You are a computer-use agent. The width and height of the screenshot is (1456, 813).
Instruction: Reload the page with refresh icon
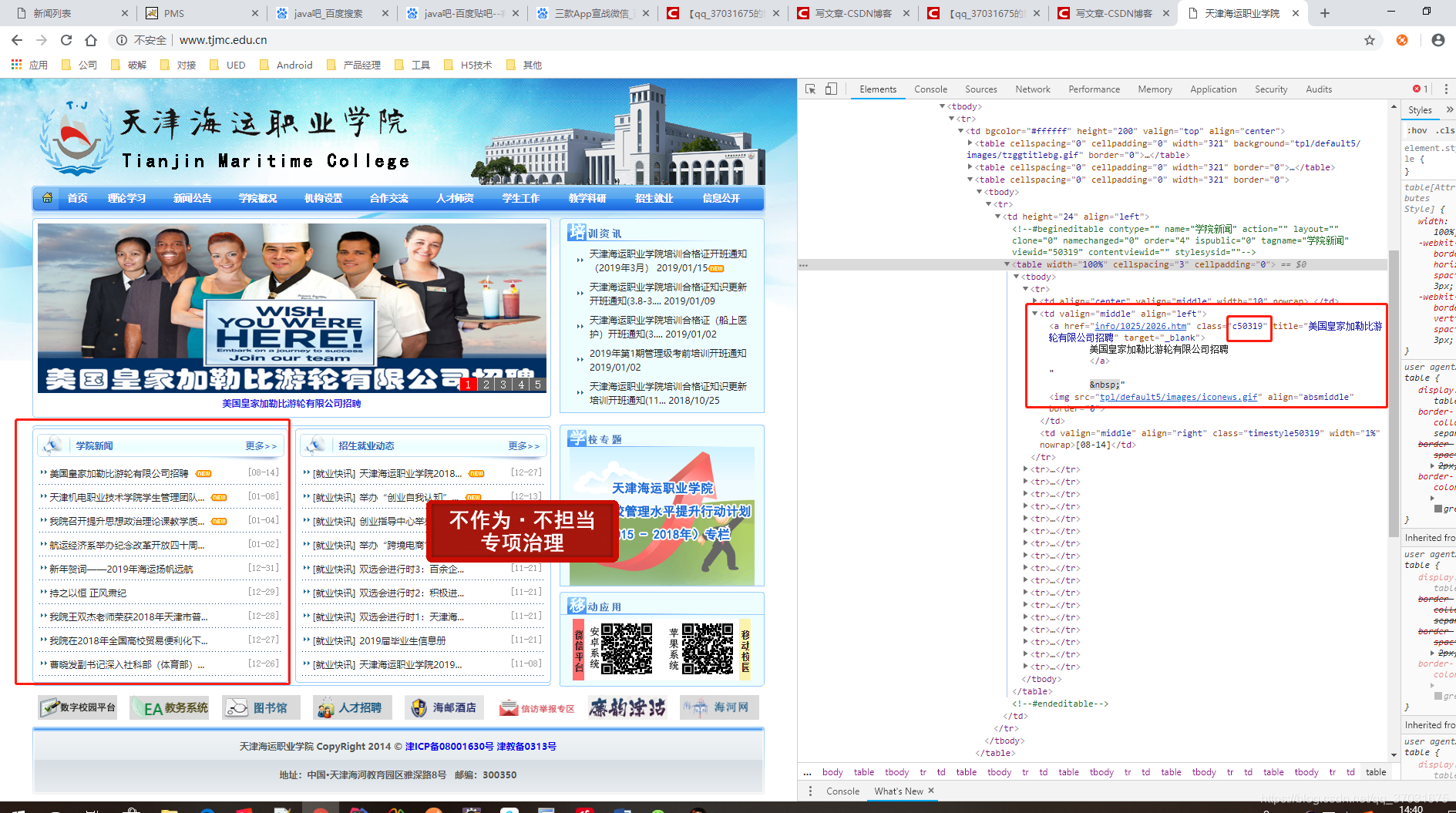[66, 40]
